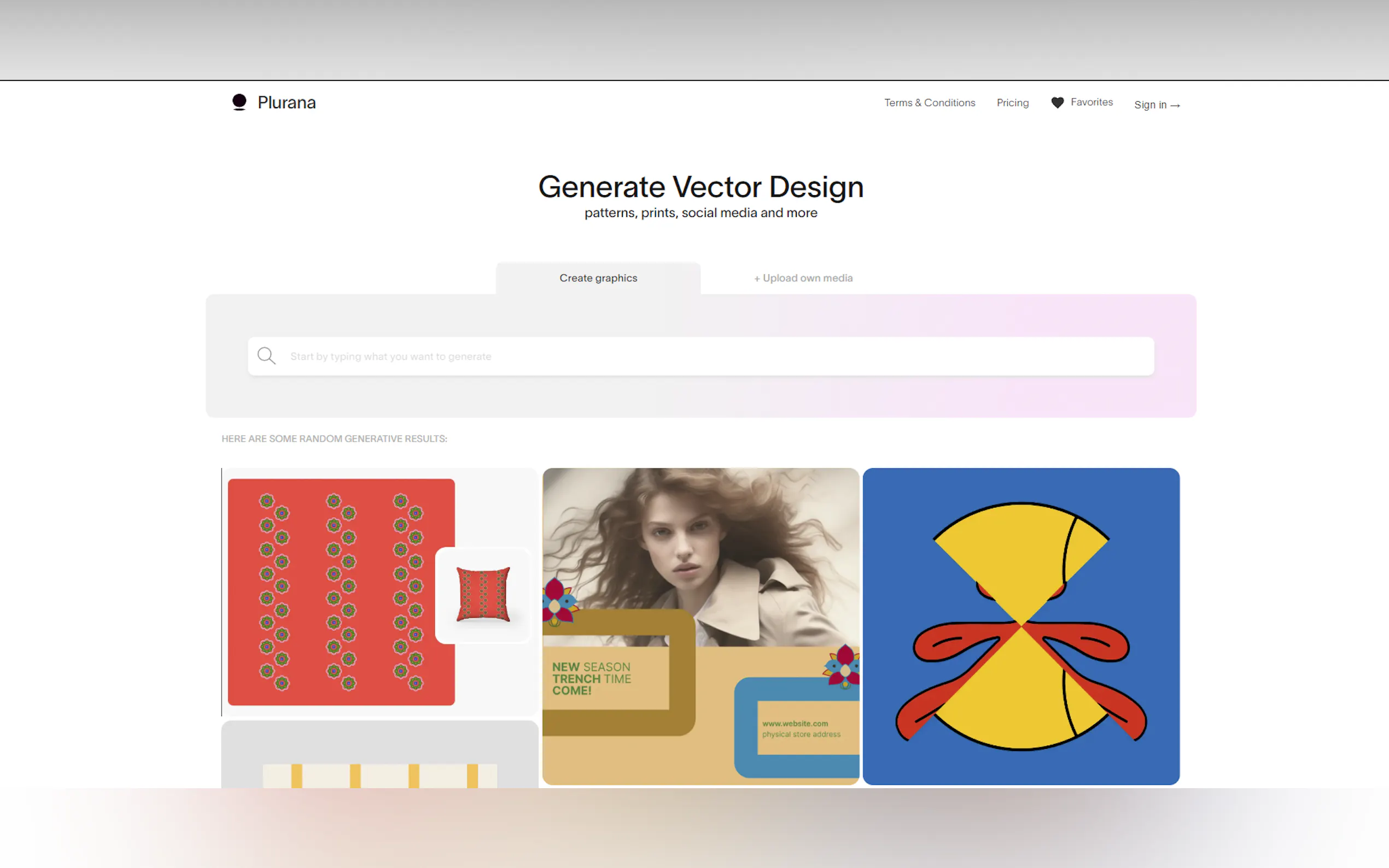Screen dimensions: 1389x868
Task: Switch to the Upload own media tab
Action: 803,278
